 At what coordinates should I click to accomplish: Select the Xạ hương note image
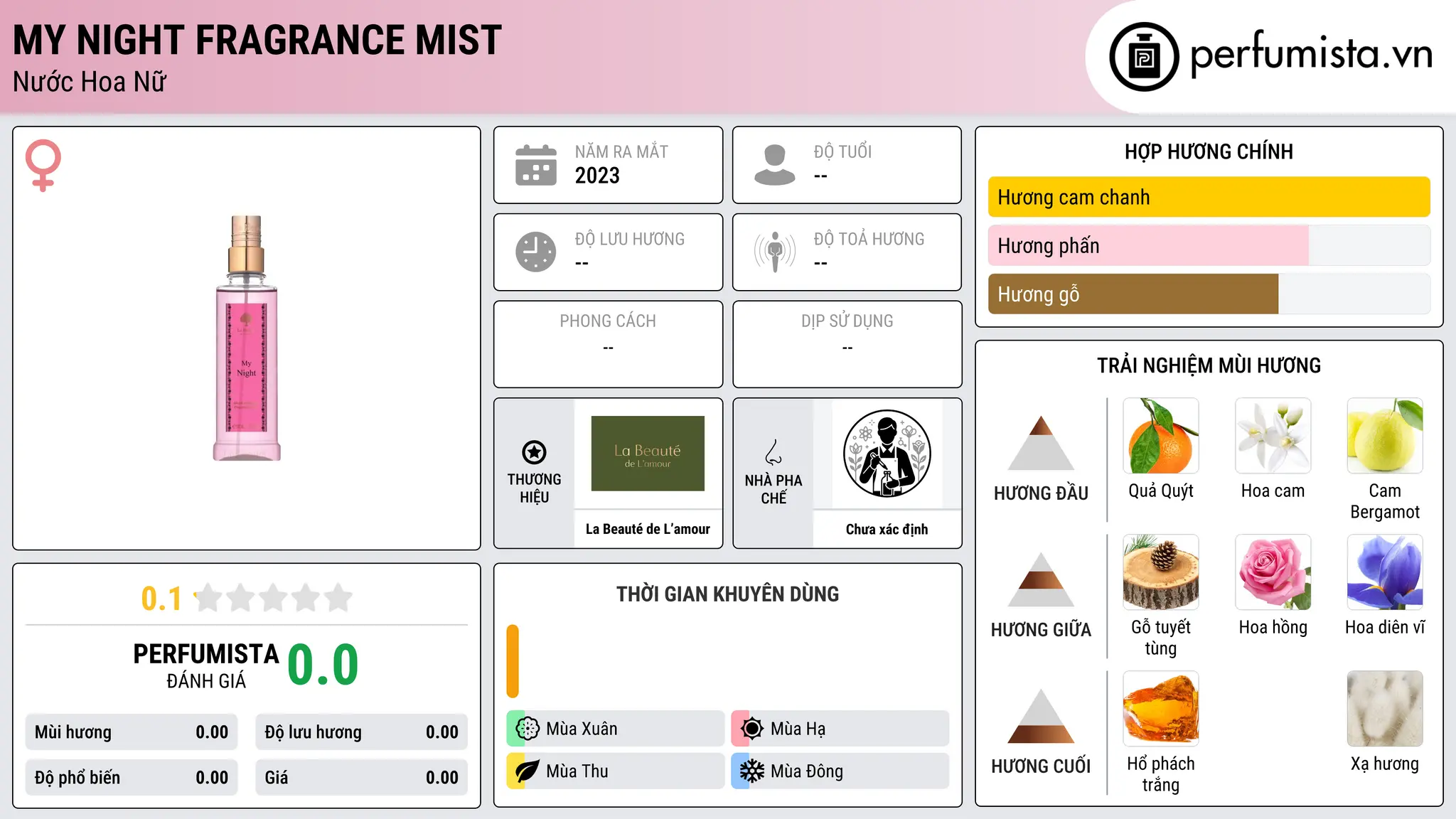coord(1385,709)
